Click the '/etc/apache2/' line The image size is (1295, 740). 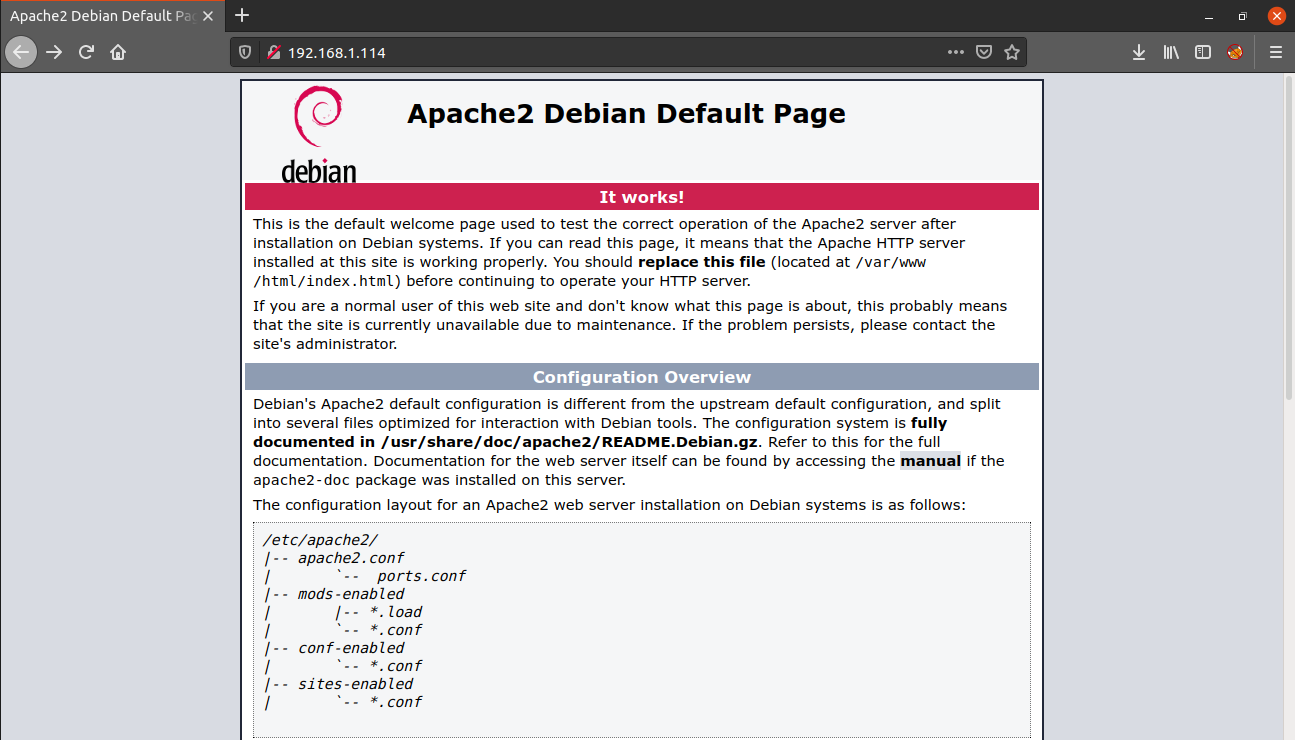click(x=320, y=540)
